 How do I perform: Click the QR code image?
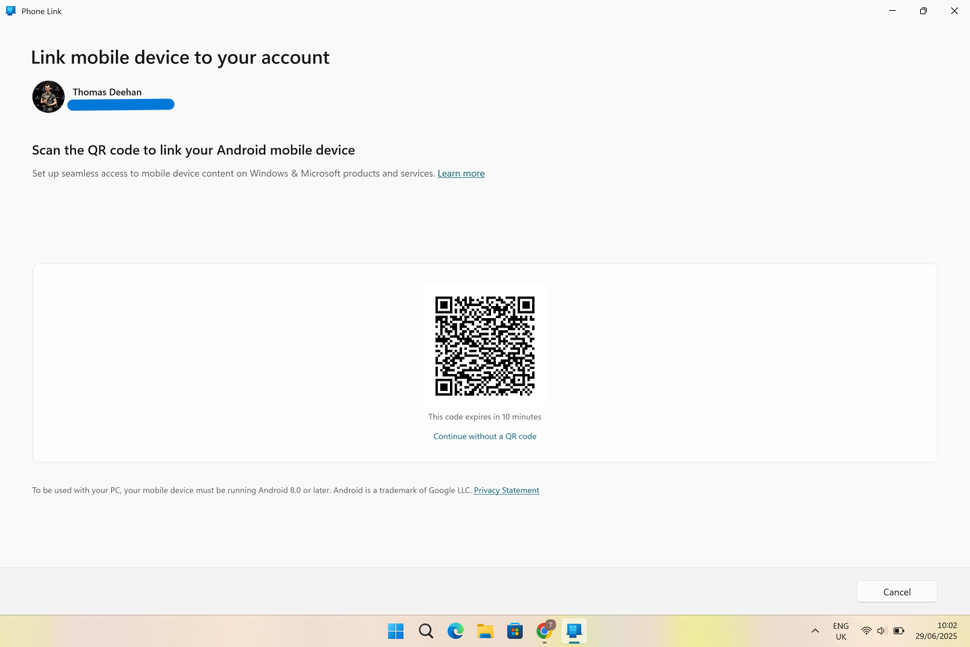click(484, 346)
